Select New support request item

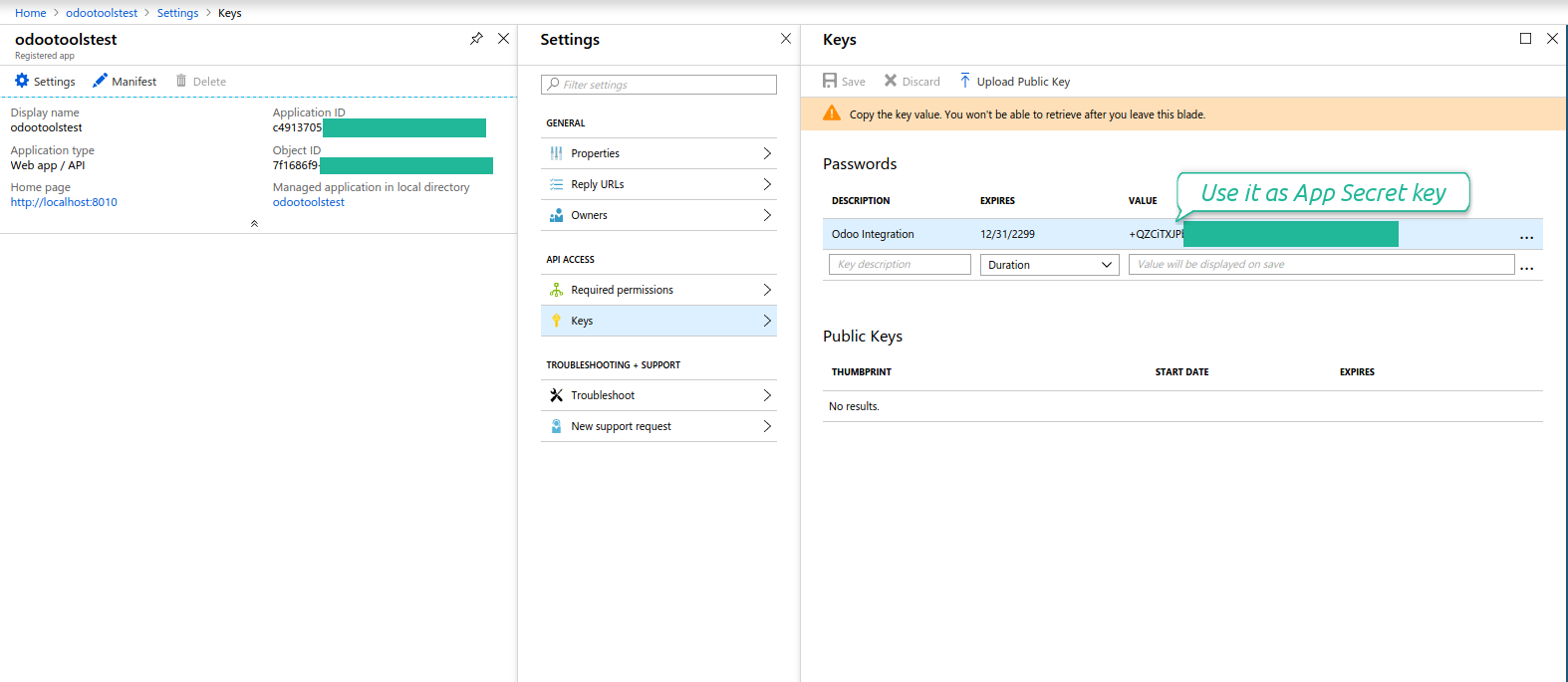658,426
